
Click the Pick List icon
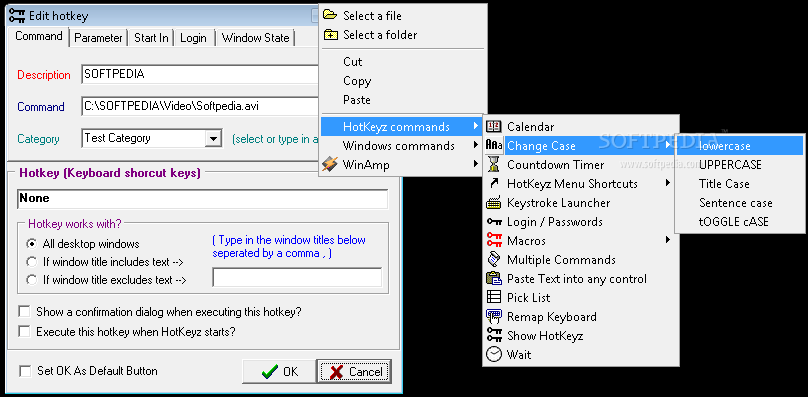(x=494, y=297)
